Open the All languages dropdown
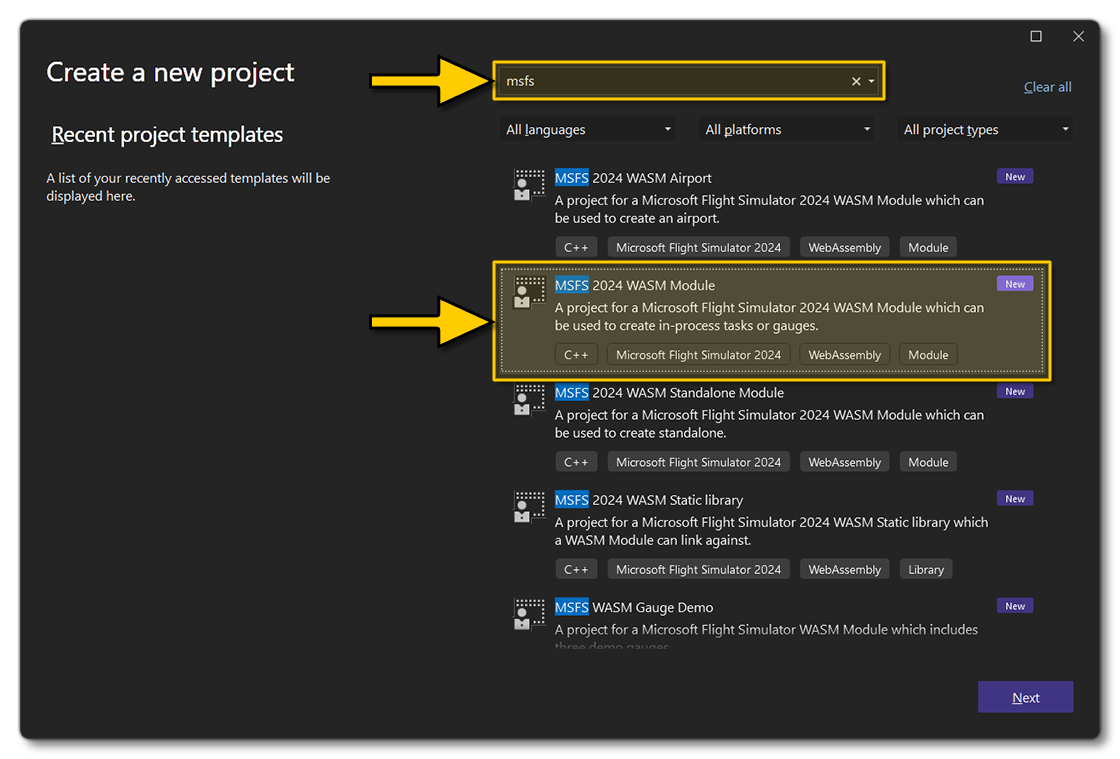The height and width of the screenshot is (759, 1120). [x=587, y=130]
